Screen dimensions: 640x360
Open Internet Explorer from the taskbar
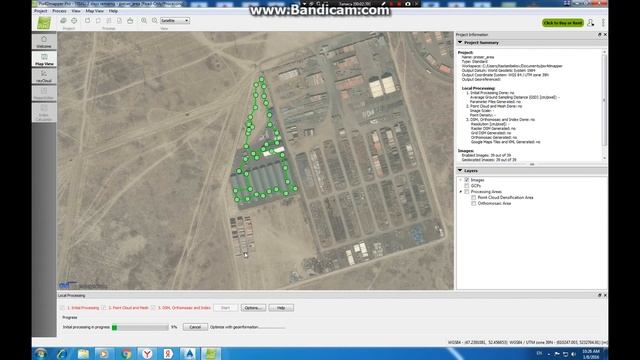62,354
